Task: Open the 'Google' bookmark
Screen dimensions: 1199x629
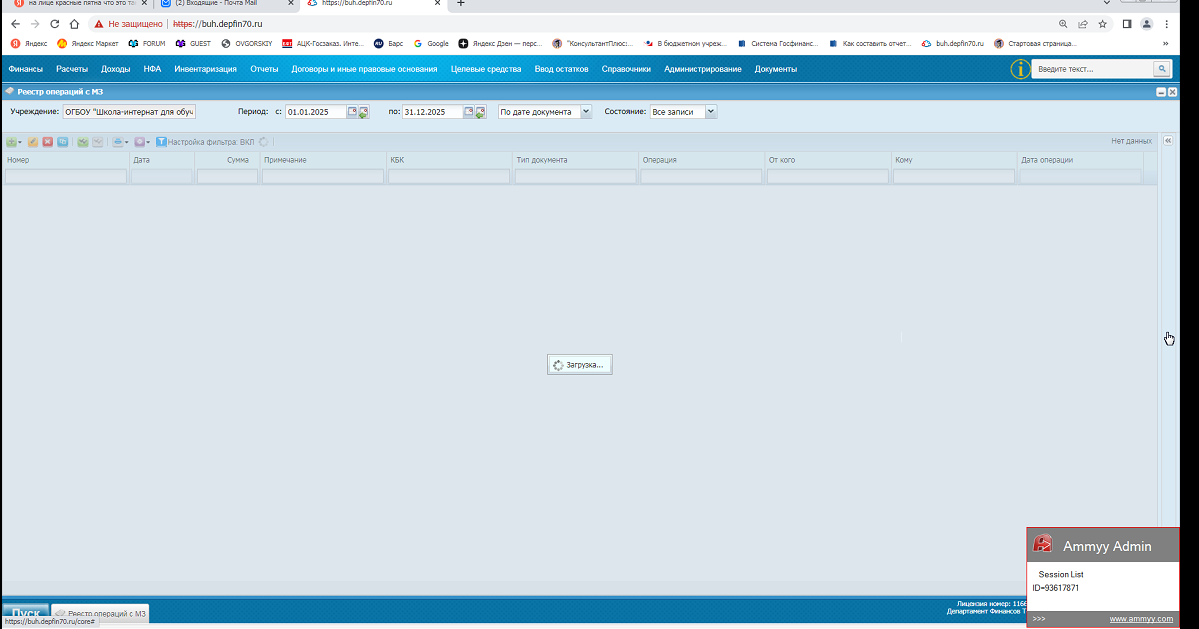Action: click(x=431, y=44)
